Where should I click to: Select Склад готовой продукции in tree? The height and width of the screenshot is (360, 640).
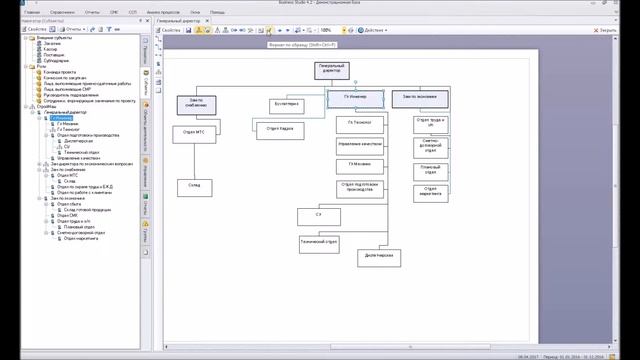coord(87,210)
